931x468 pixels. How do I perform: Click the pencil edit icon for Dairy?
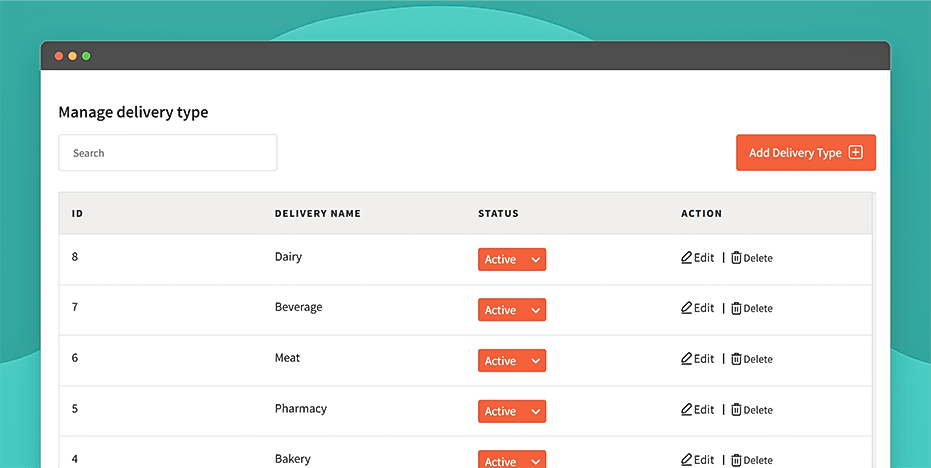coord(686,258)
